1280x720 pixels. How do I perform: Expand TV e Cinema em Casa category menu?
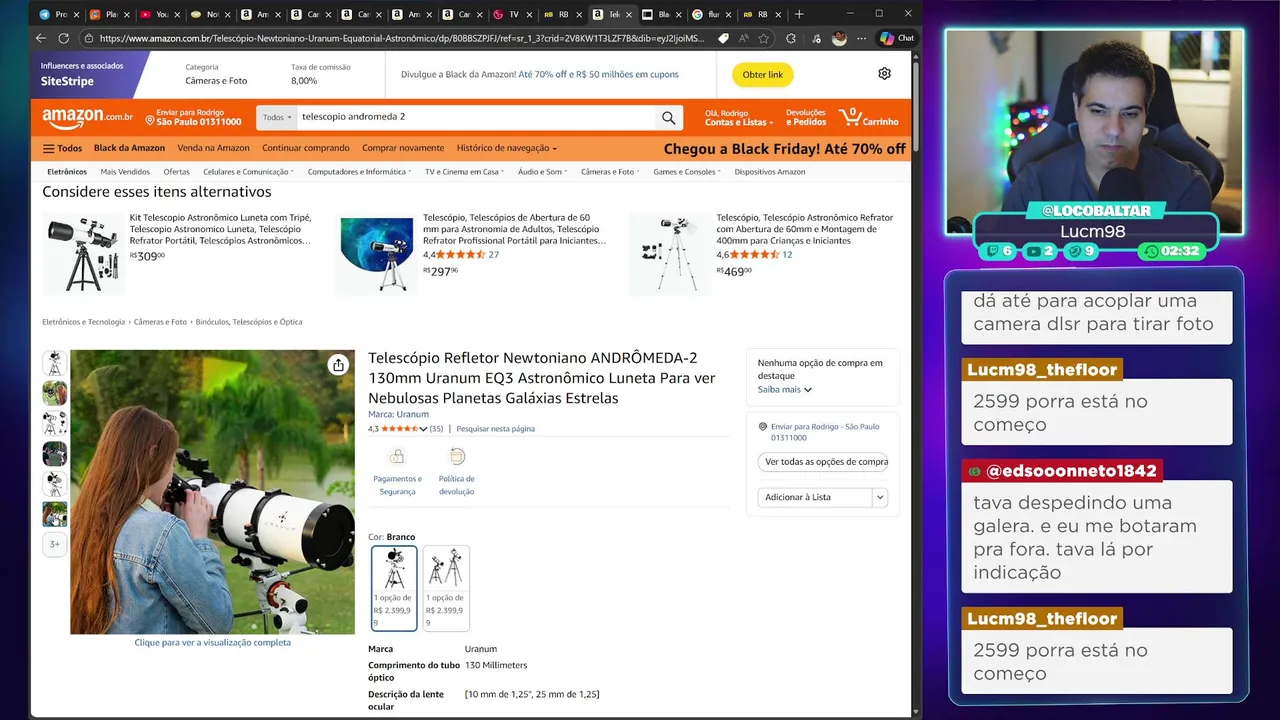tap(464, 172)
